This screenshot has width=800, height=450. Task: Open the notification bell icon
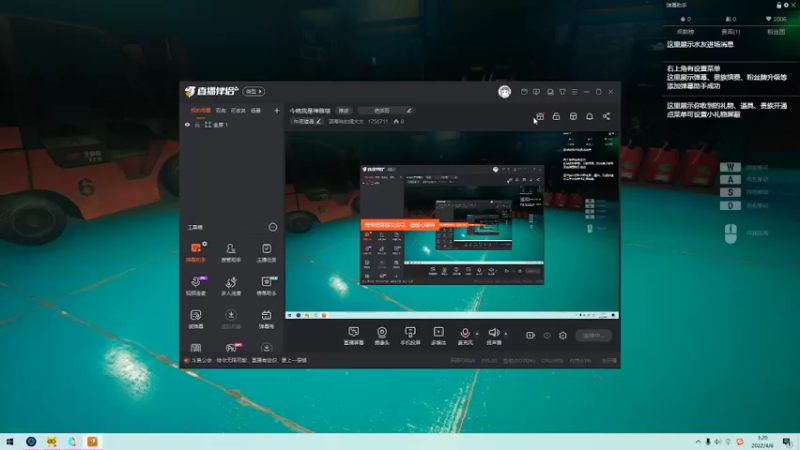589,116
